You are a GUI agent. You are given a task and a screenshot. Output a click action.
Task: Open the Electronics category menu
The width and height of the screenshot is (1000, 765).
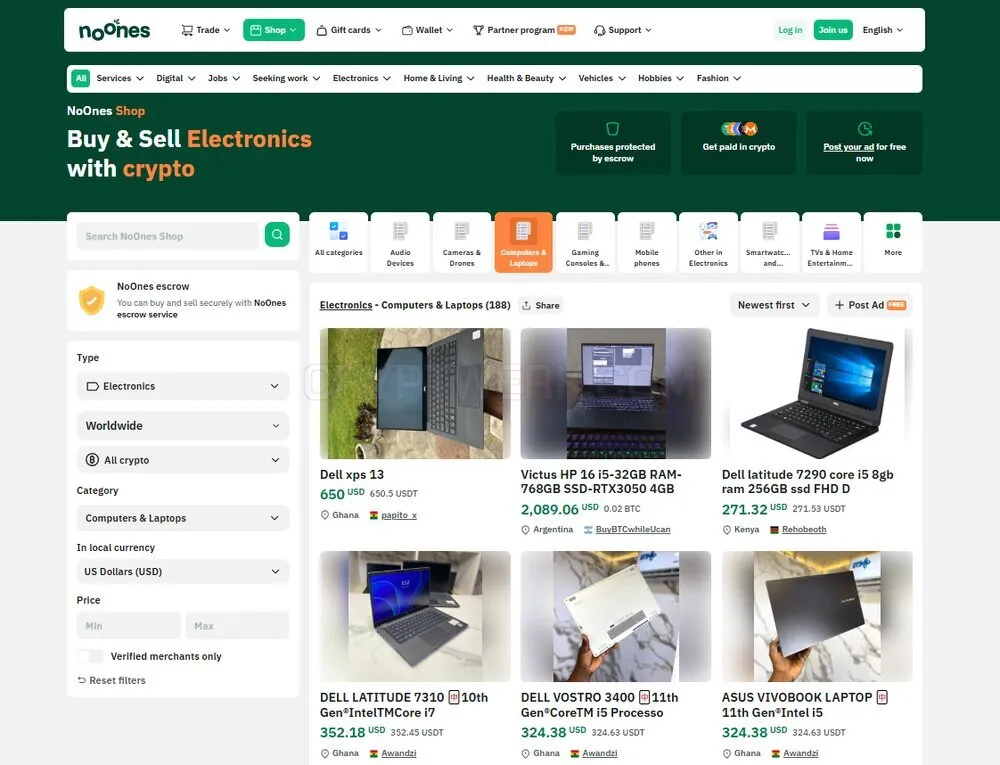362,78
